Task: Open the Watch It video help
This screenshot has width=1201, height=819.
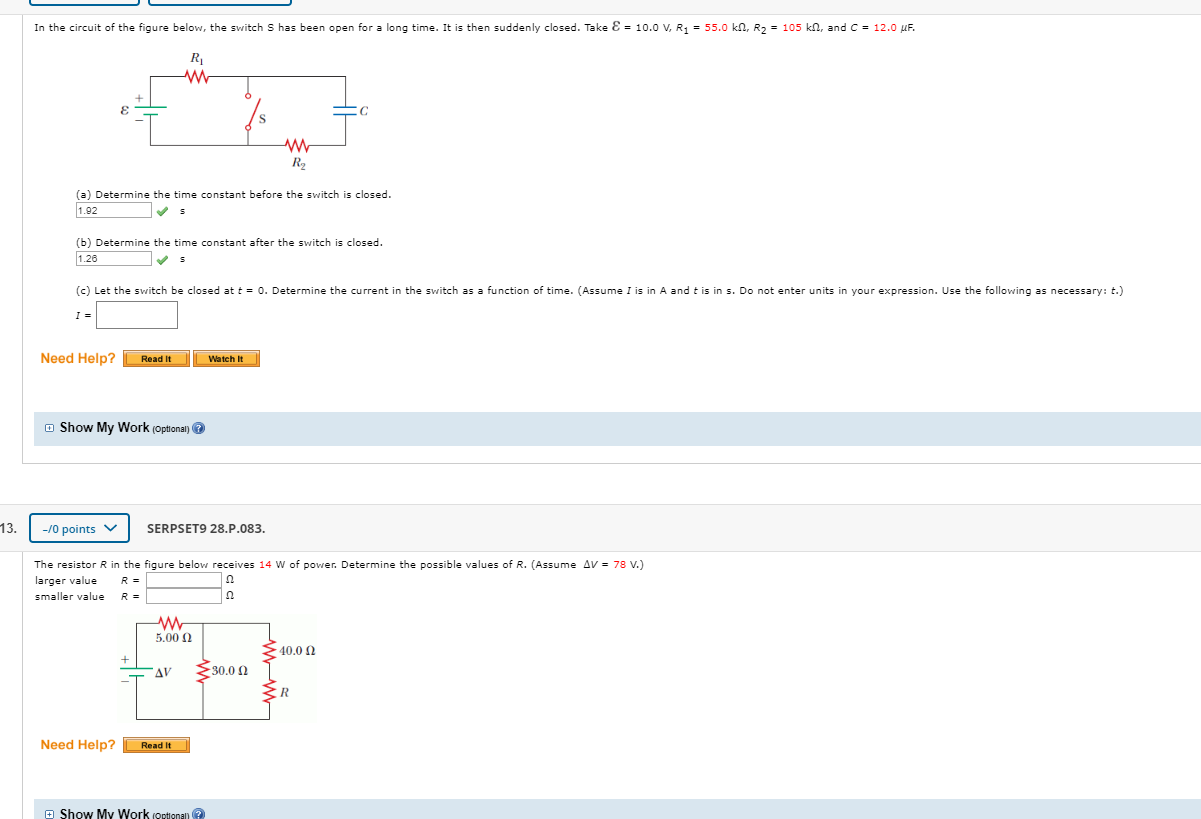Action: (x=226, y=359)
